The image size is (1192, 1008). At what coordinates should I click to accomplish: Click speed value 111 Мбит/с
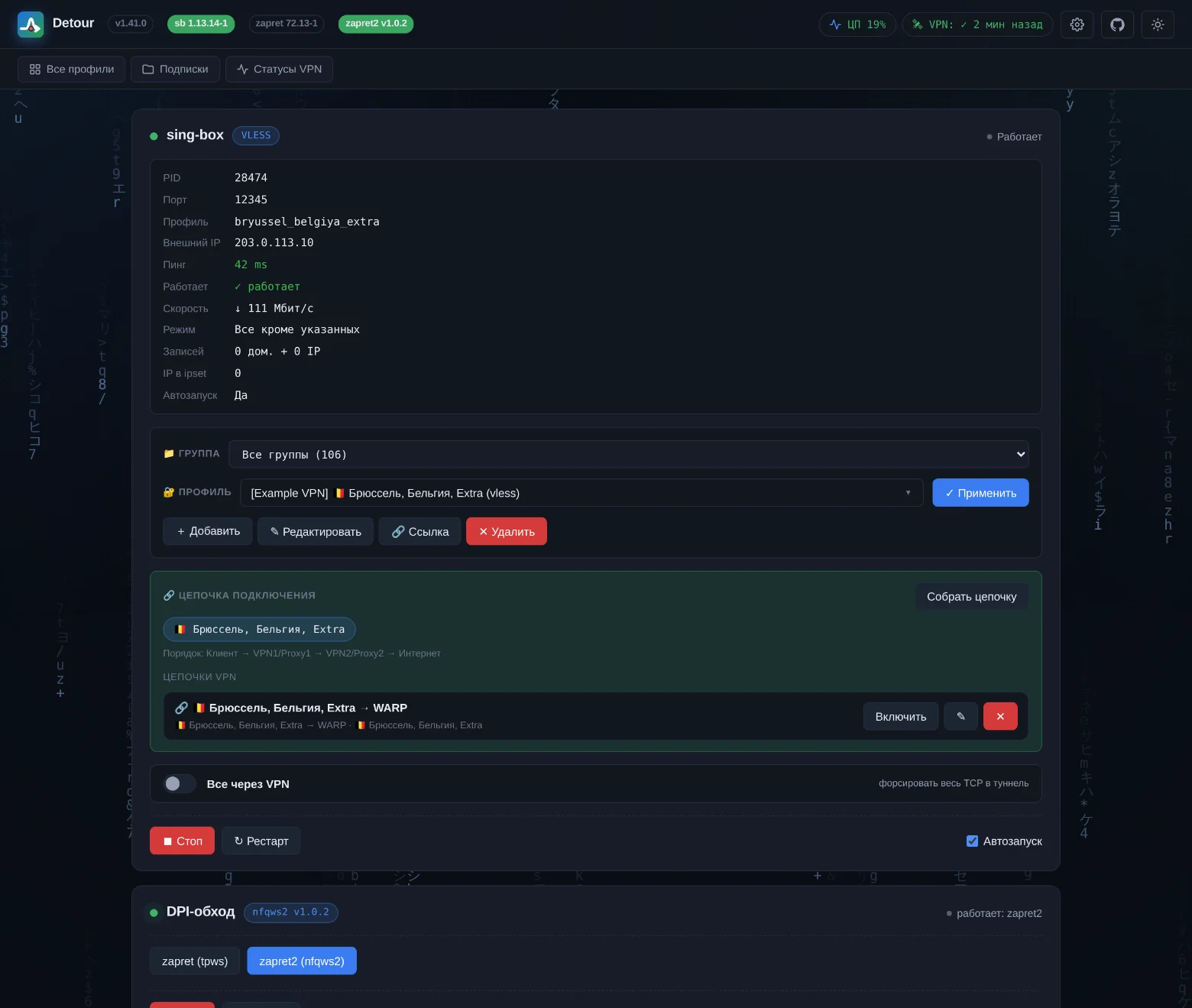tap(274, 308)
